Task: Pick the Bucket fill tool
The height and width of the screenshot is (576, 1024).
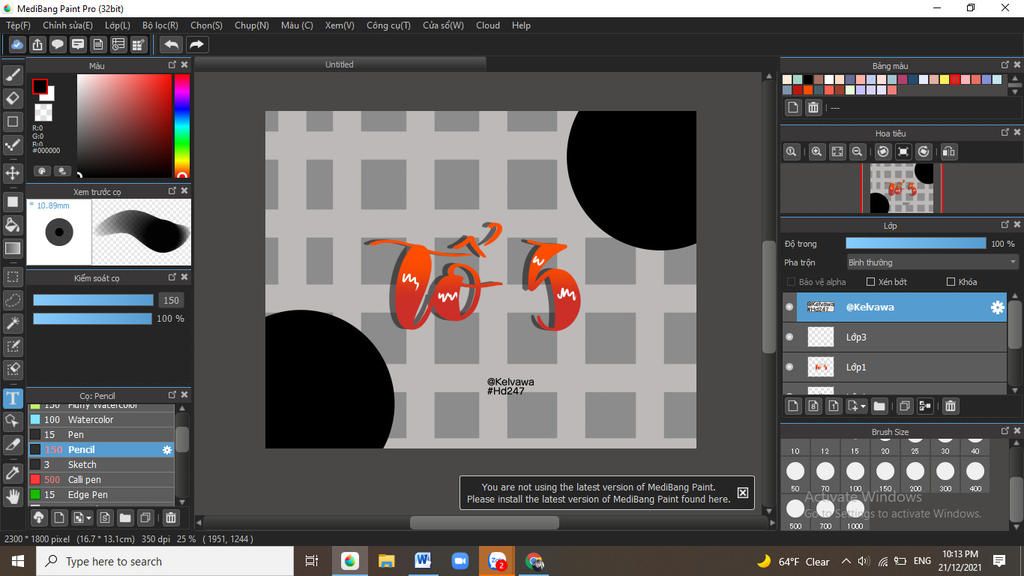Action: tap(12, 225)
